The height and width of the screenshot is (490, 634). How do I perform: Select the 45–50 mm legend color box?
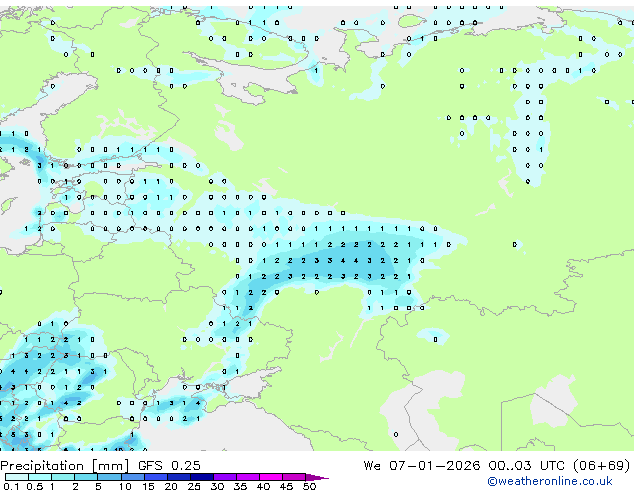pos(294,477)
